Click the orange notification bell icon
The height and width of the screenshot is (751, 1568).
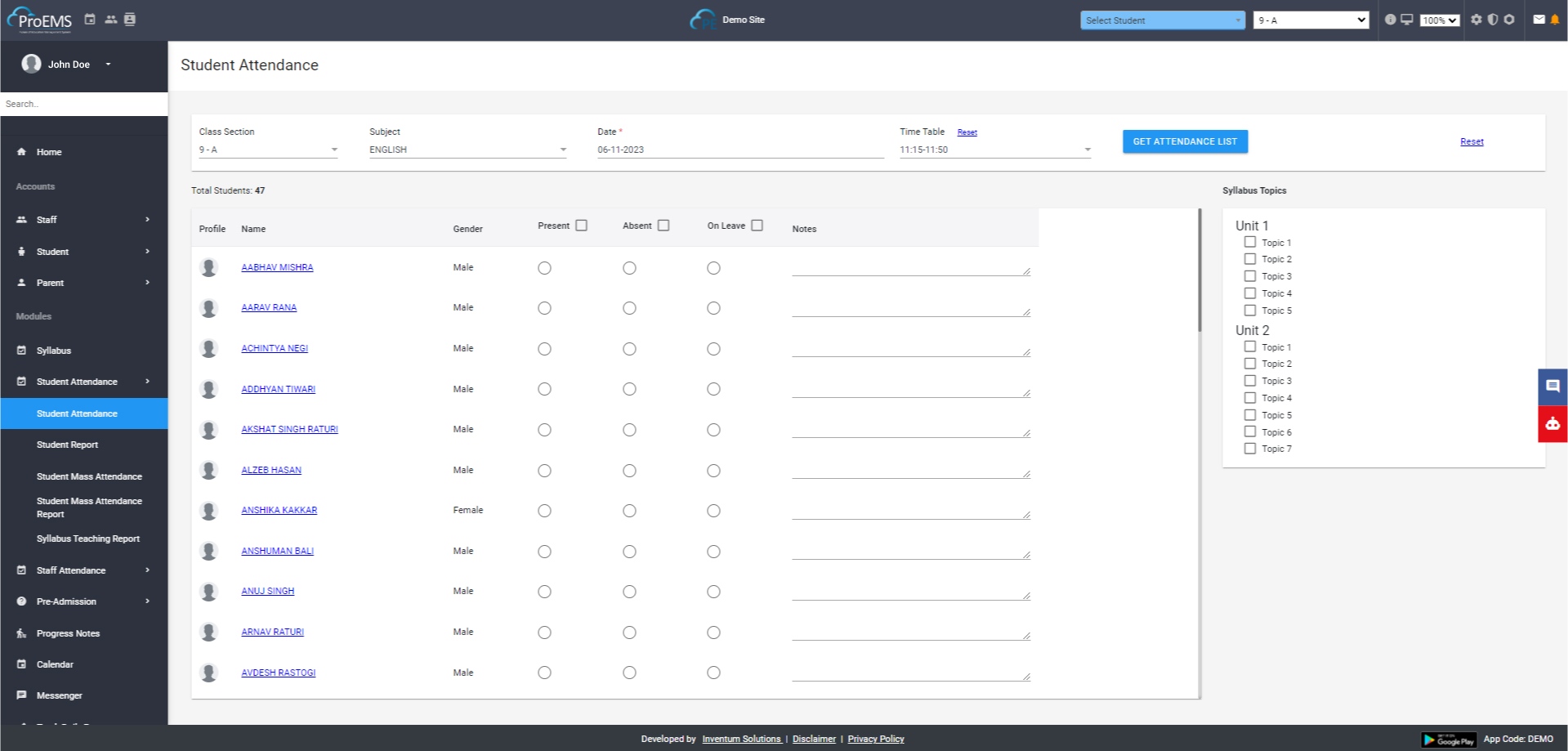1555,20
